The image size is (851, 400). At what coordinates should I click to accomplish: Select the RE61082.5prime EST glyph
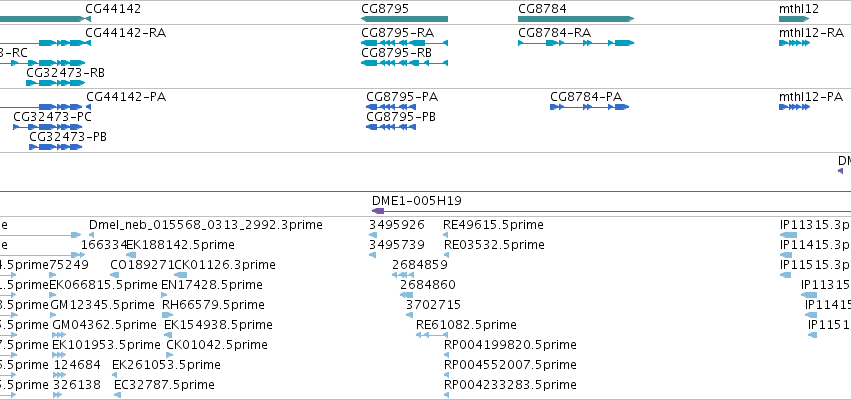click(431, 335)
